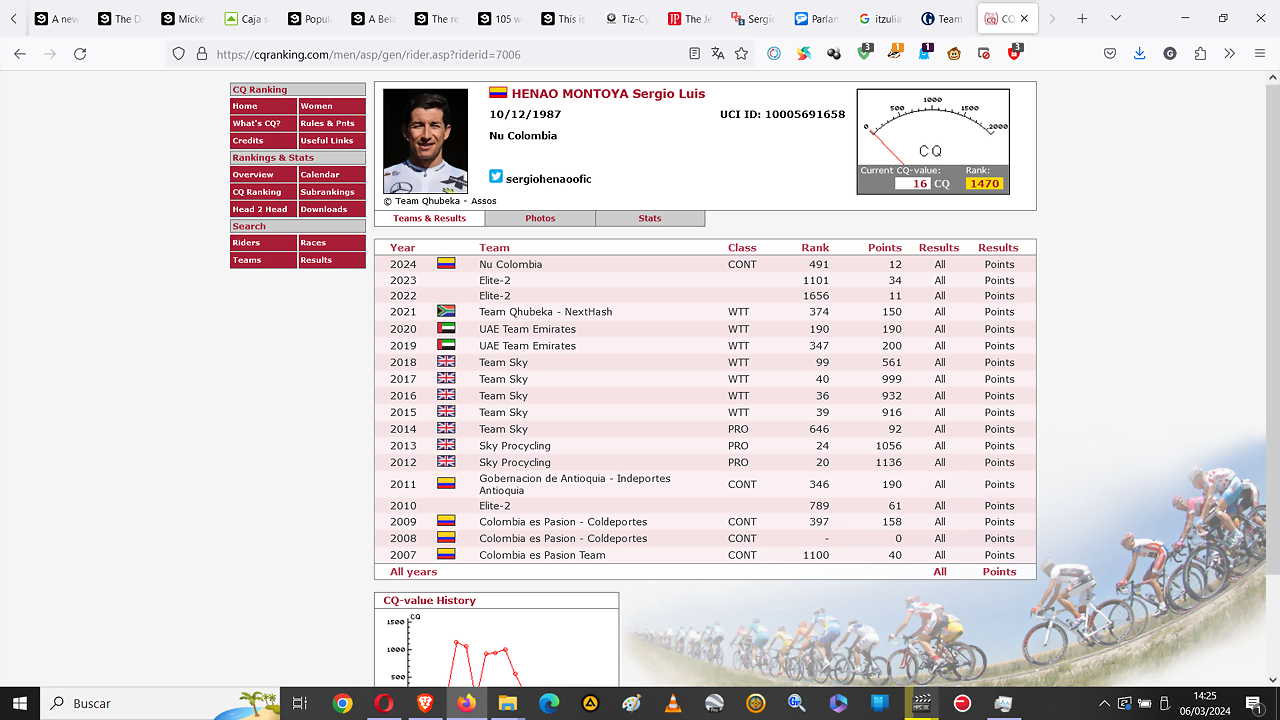1280x720 pixels.
Task: Open Brave browser from the taskbar
Action: click(424, 703)
